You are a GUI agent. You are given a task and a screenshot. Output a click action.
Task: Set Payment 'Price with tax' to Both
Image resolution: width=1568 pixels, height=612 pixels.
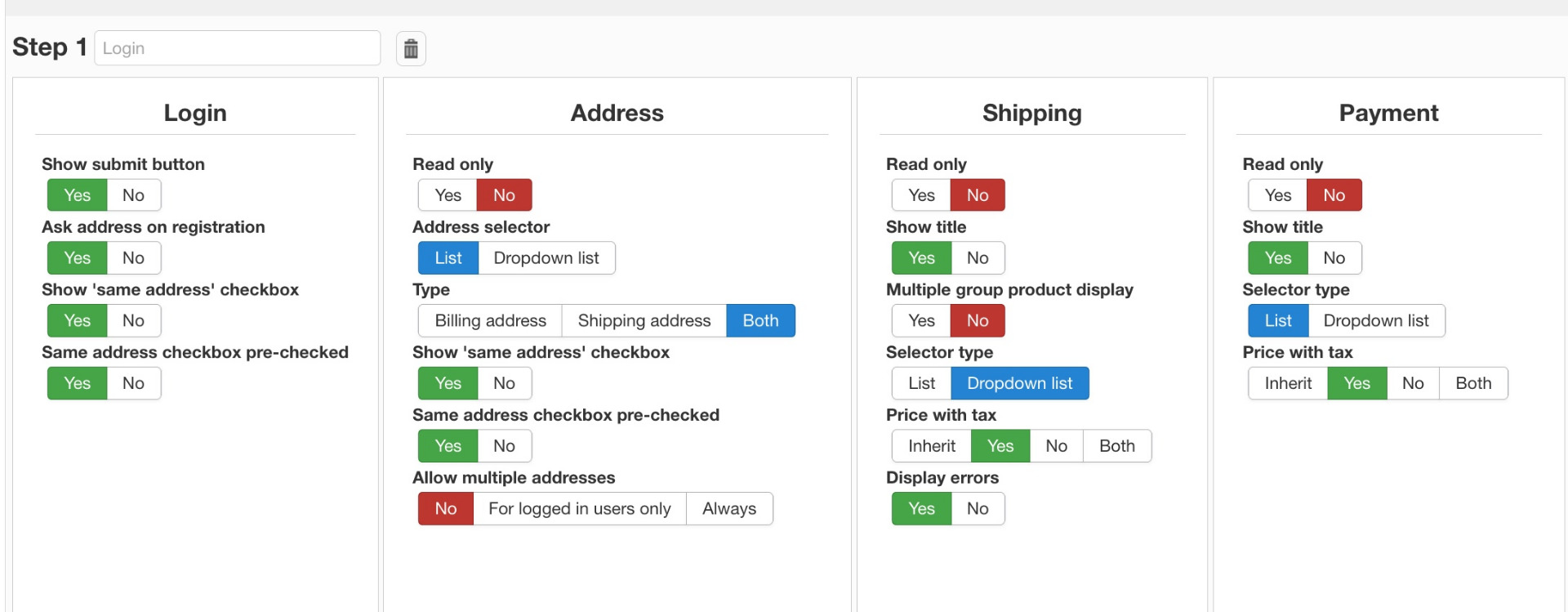click(1472, 383)
